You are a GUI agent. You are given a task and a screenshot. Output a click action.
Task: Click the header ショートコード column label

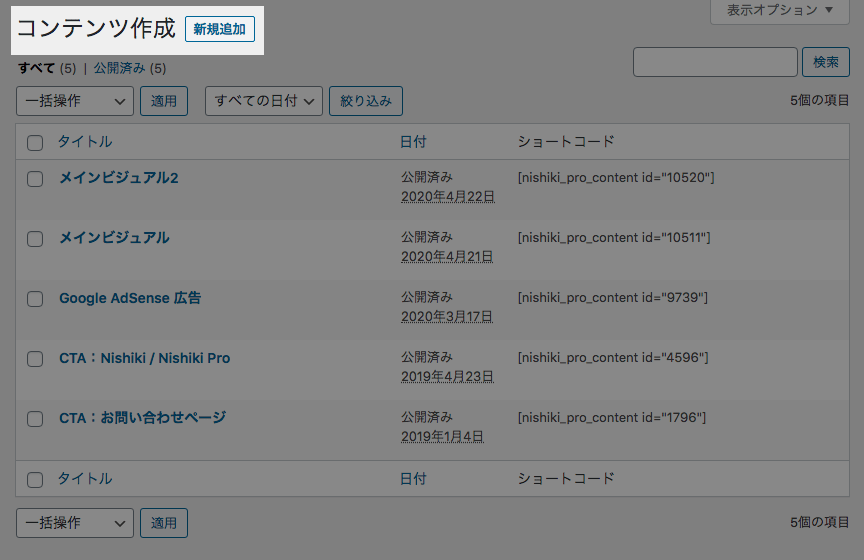pos(566,142)
